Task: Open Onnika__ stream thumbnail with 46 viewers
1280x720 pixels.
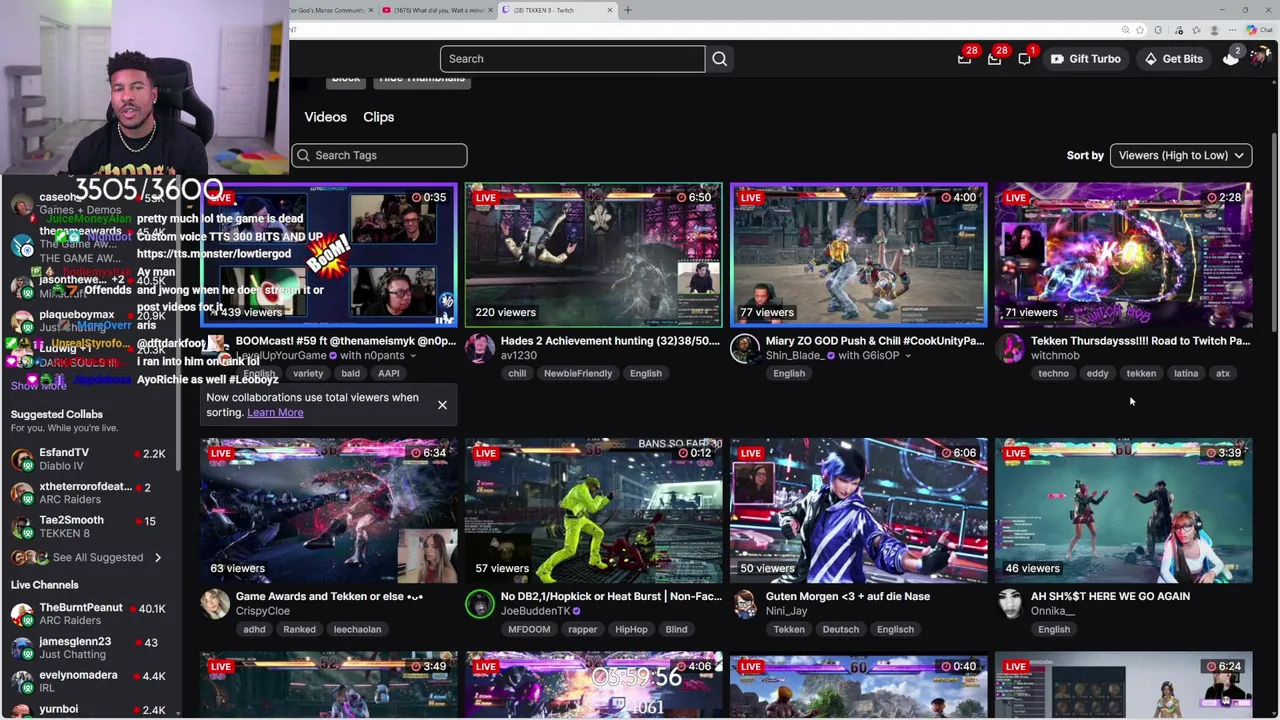Action: click(1123, 511)
